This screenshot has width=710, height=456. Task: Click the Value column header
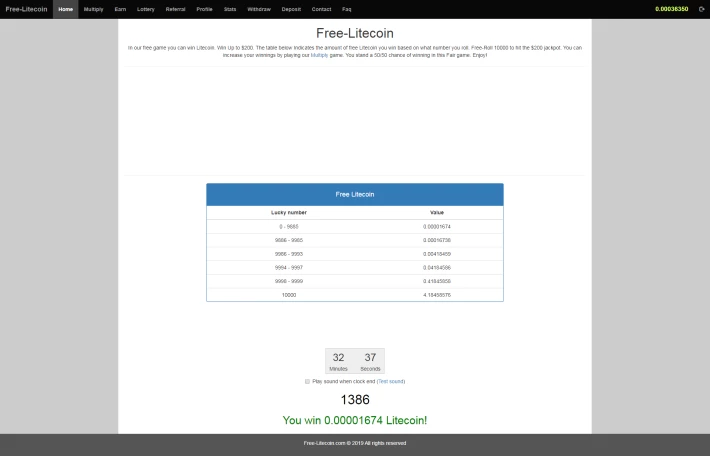[437, 212]
